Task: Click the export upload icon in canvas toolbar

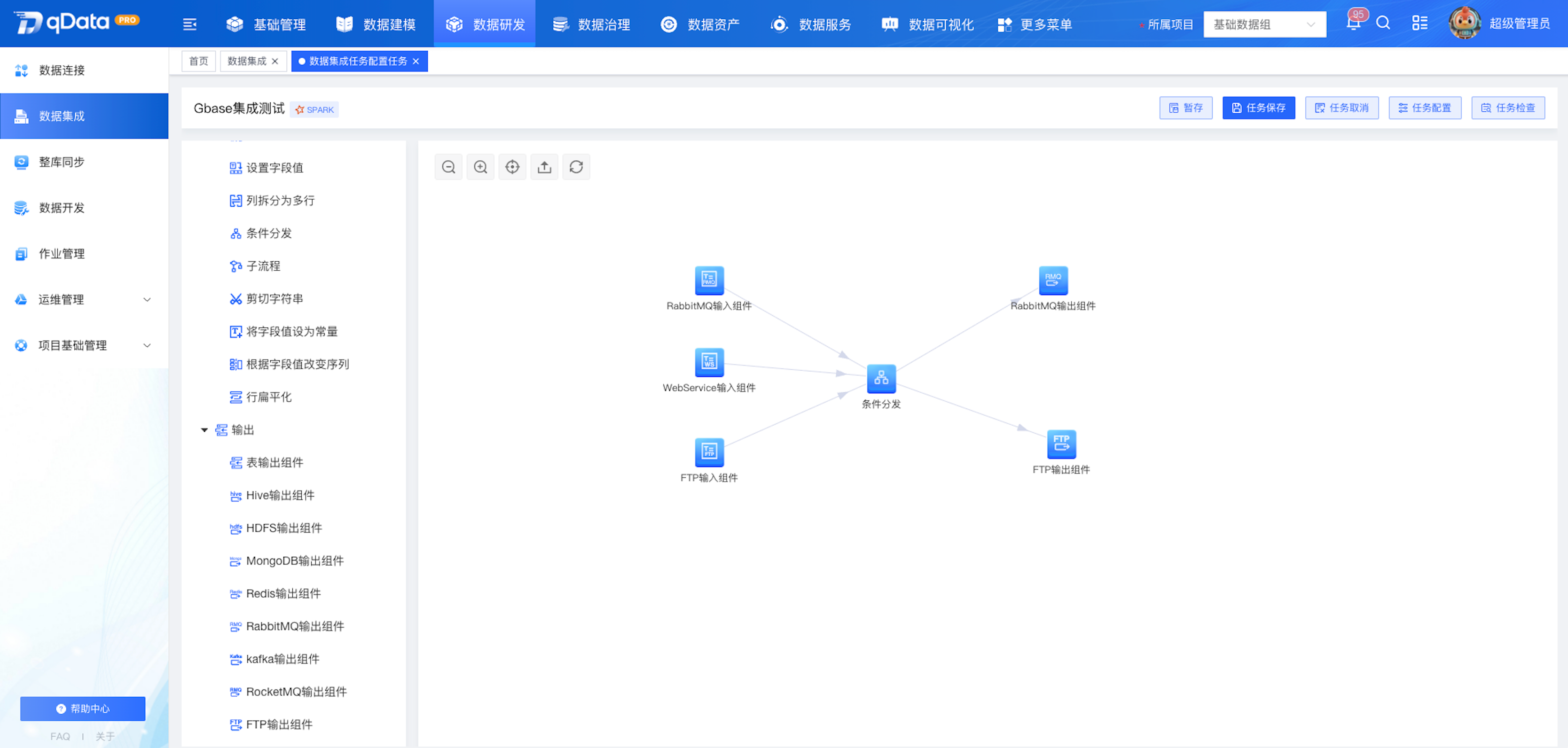Action: point(545,167)
